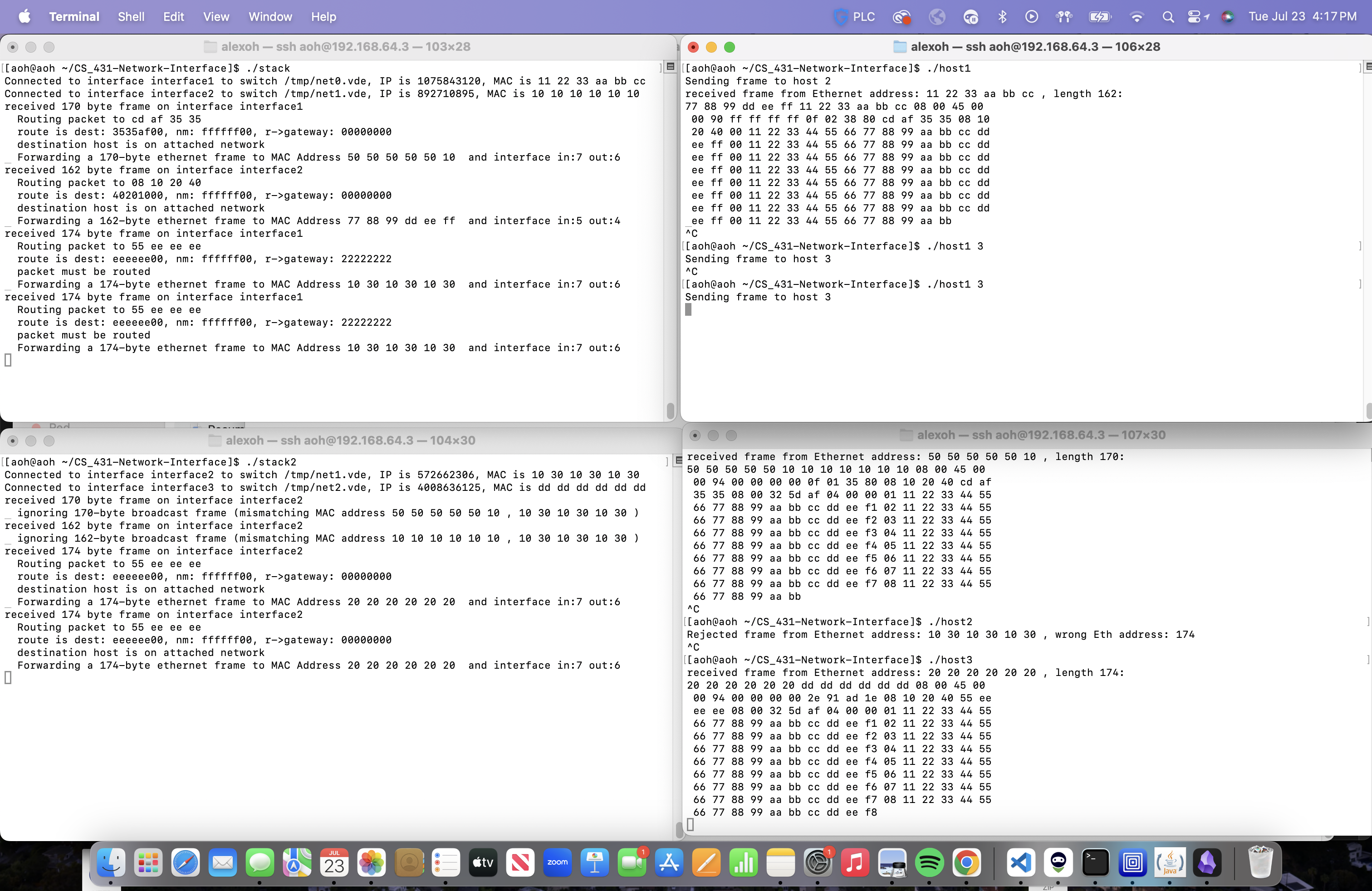This screenshot has width=1372, height=891.
Task: Open Google Chrome from the dock
Action: (967, 863)
